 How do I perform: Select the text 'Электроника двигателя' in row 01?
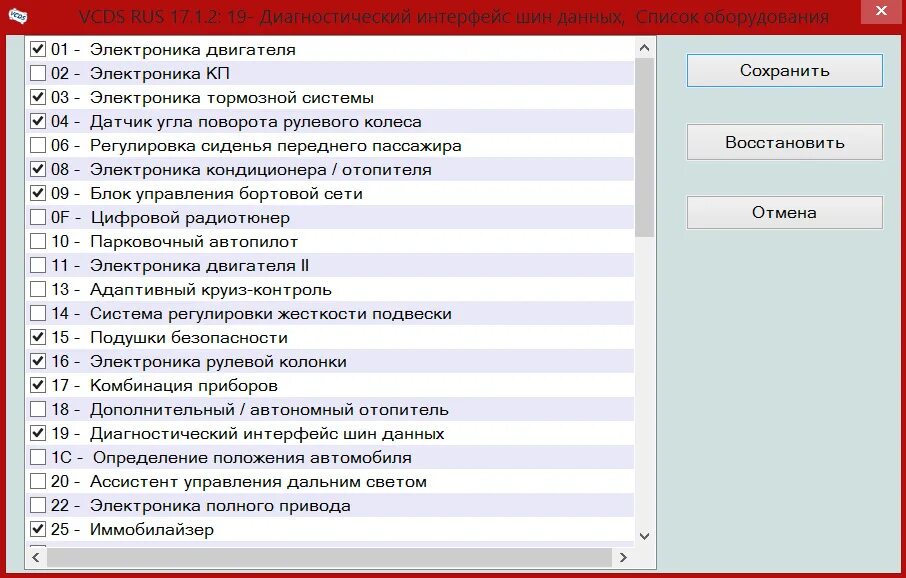tap(192, 50)
